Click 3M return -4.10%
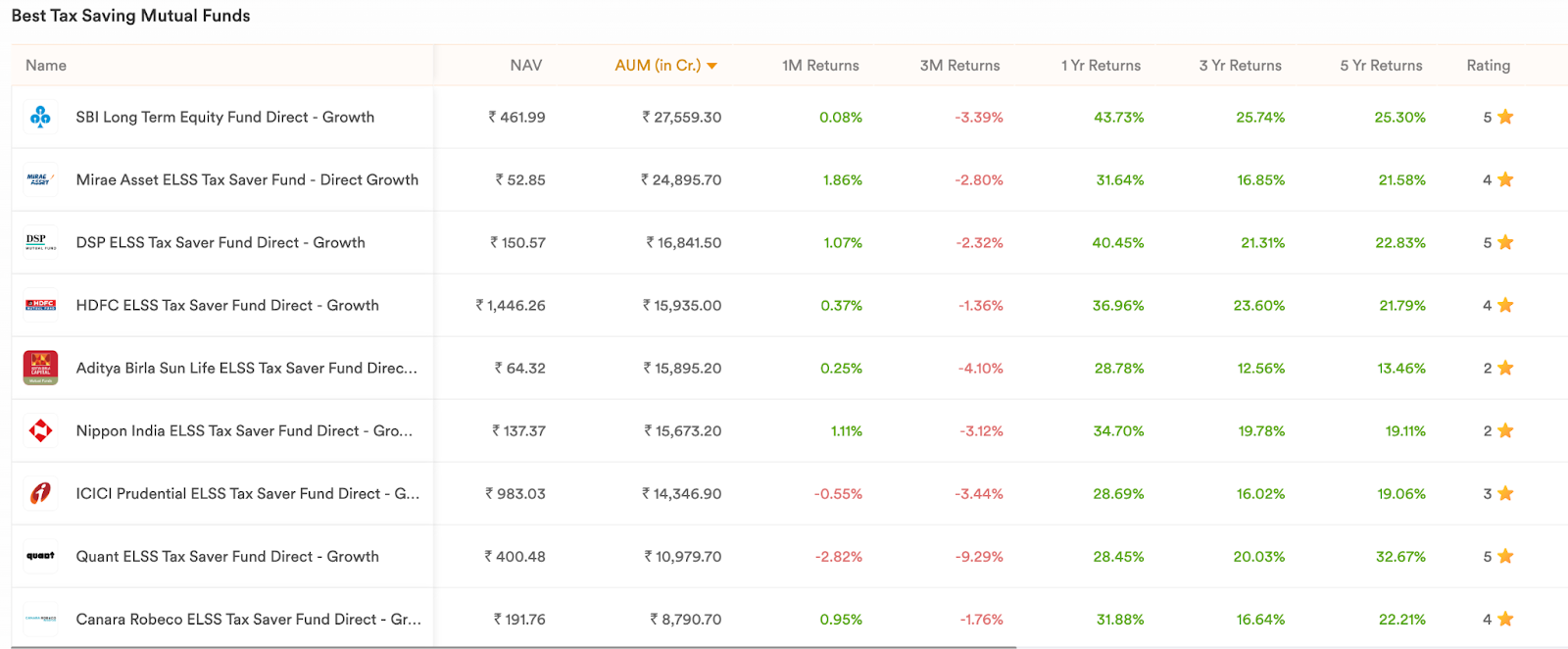This screenshot has width=1568, height=649. point(980,368)
